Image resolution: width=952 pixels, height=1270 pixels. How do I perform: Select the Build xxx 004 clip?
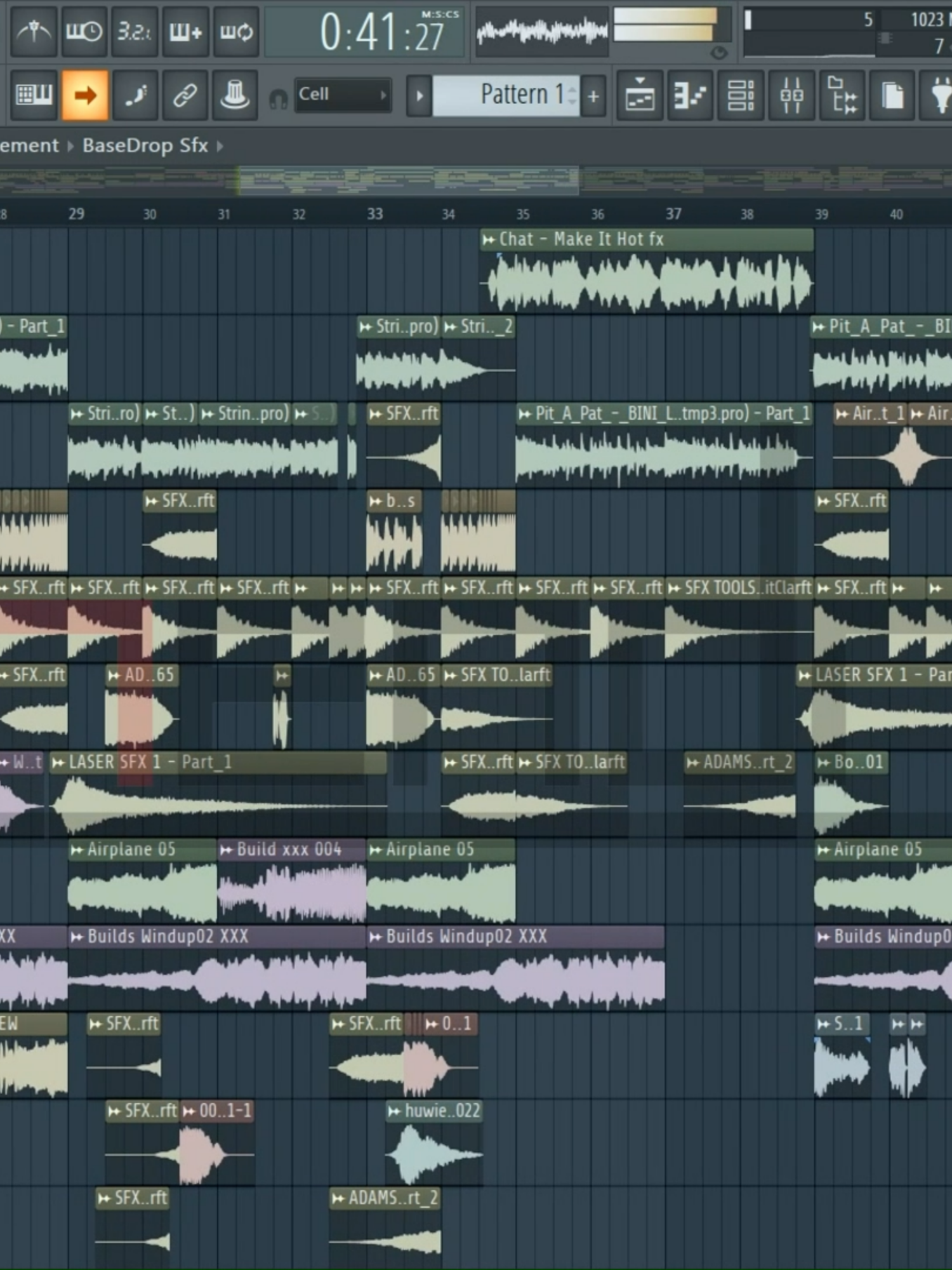point(291,881)
